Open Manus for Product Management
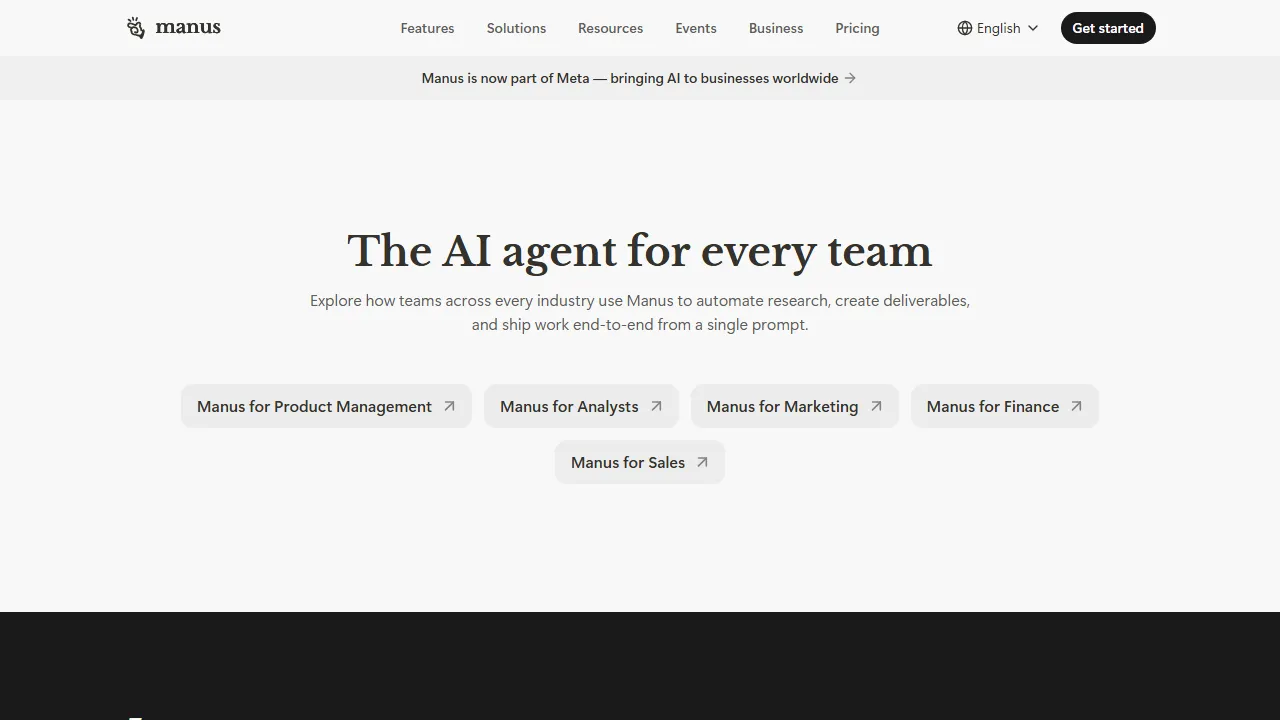 (326, 406)
